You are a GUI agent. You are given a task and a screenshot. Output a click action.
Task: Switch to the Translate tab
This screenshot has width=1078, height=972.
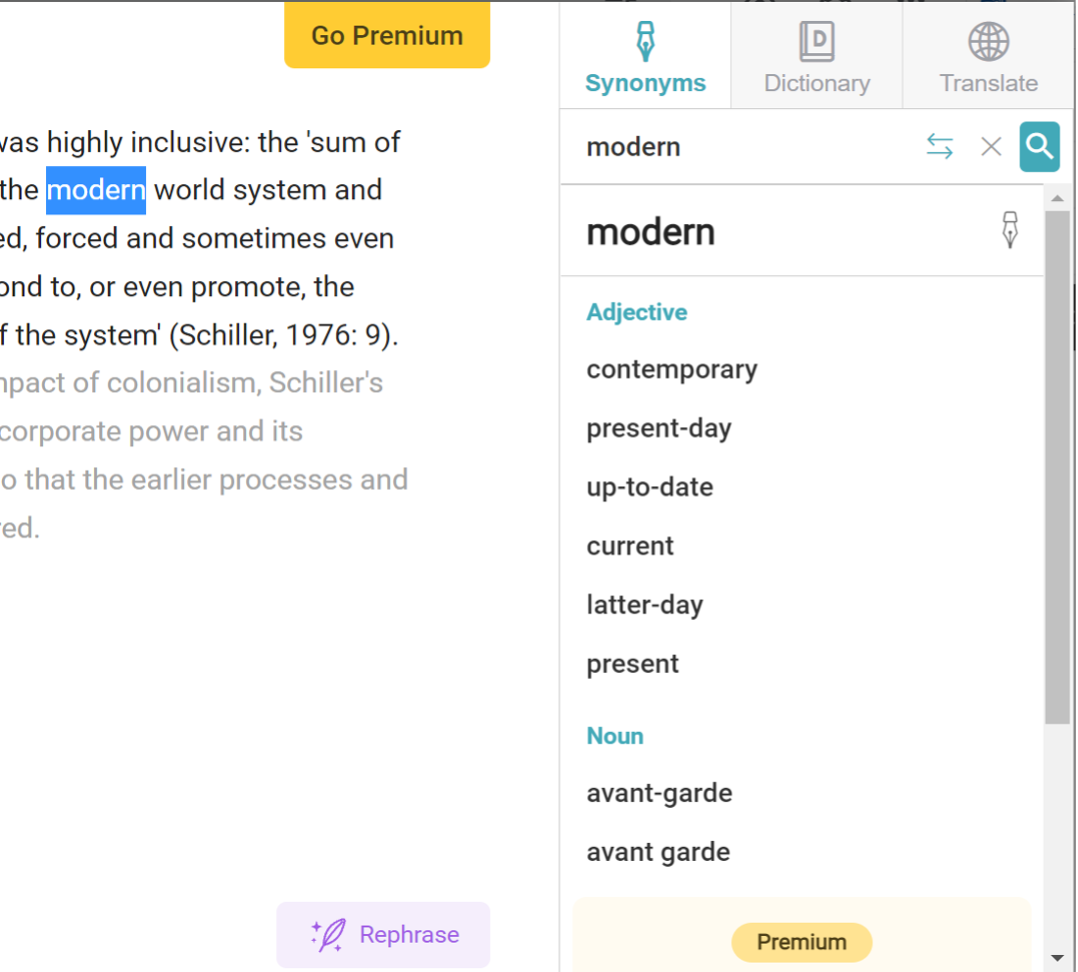988,57
